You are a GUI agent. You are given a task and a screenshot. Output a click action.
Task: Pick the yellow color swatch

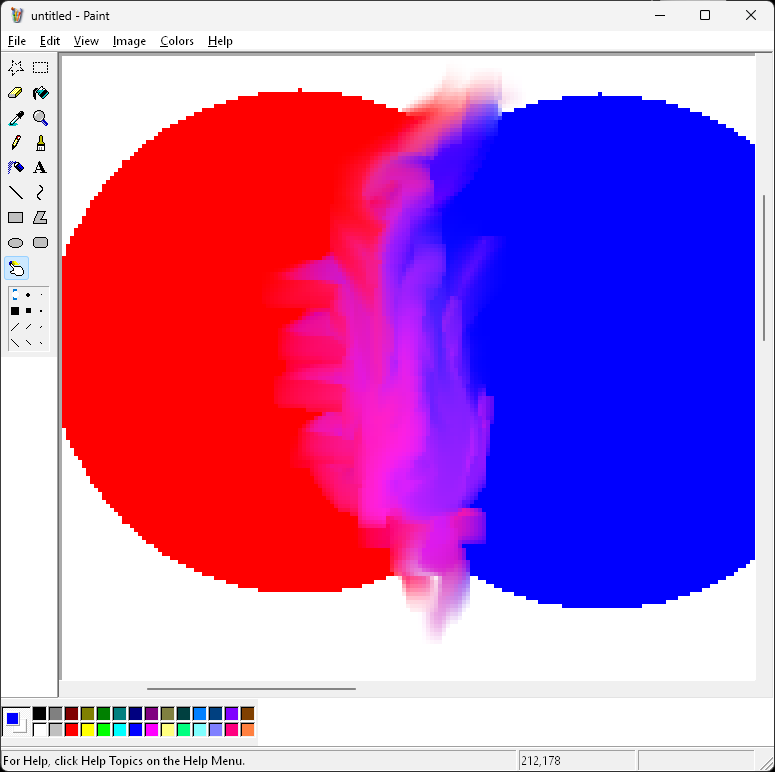87,729
